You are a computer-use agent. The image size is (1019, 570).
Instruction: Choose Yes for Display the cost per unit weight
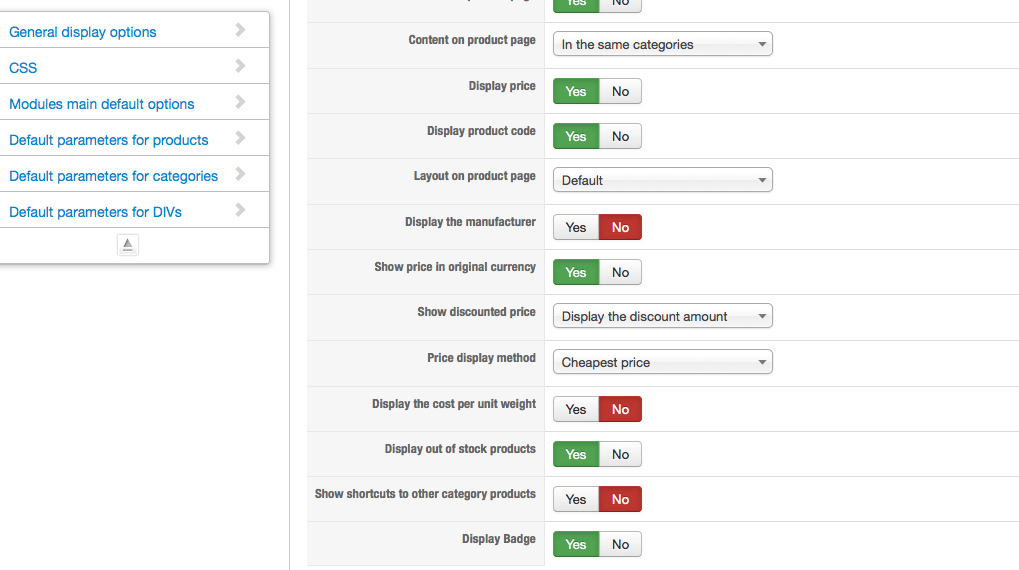click(x=576, y=409)
